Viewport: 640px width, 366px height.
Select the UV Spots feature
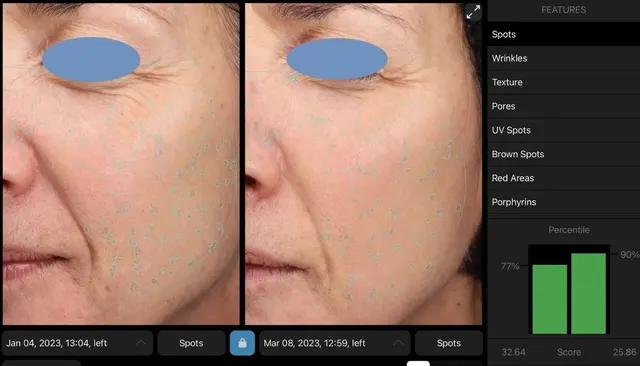point(564,130)
